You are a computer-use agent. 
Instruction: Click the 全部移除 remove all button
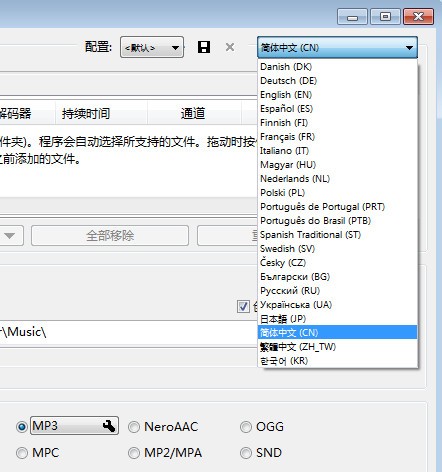point(110,236)
